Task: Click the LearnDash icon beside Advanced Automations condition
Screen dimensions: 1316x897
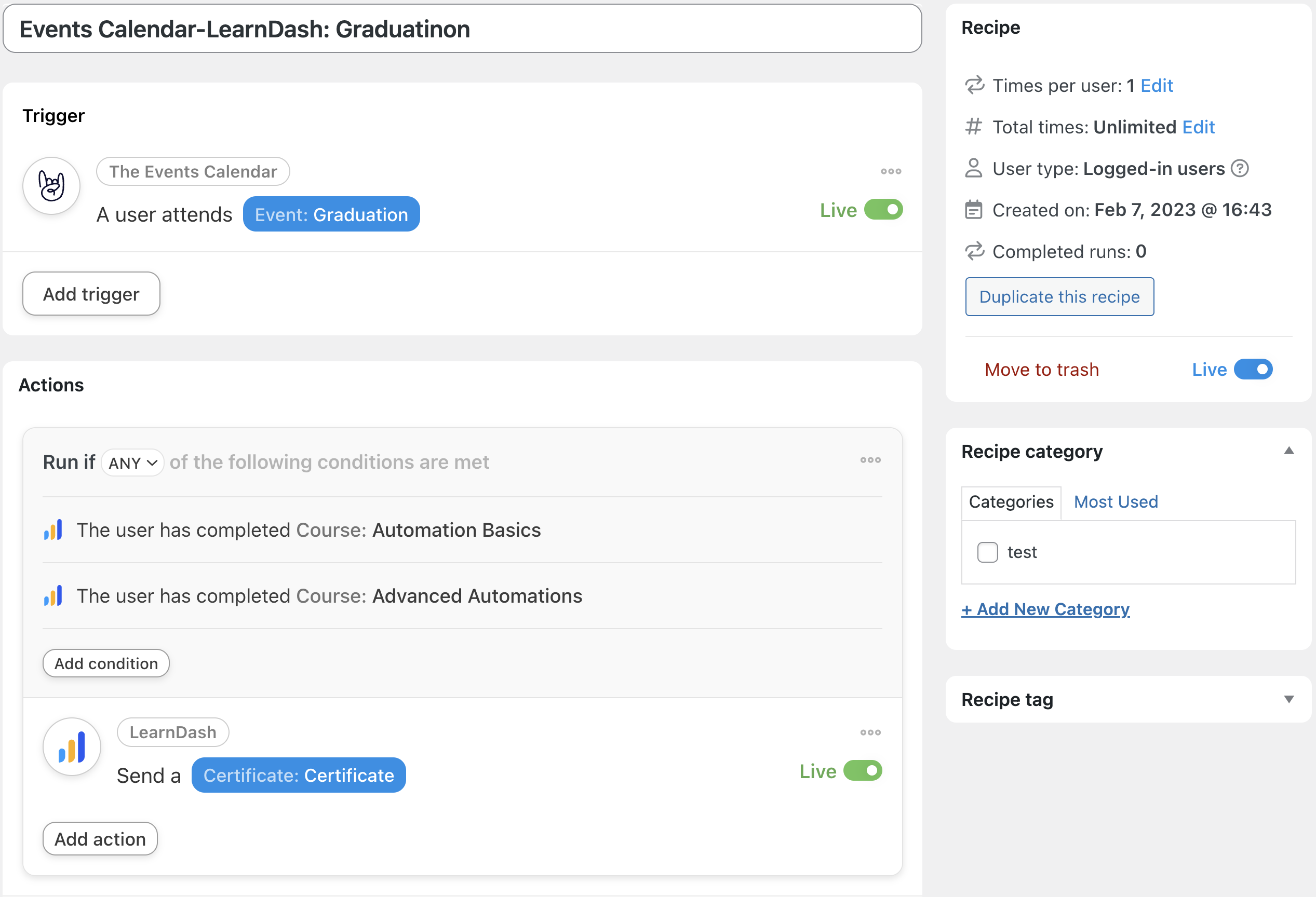Action: click(x=52, y=595)
